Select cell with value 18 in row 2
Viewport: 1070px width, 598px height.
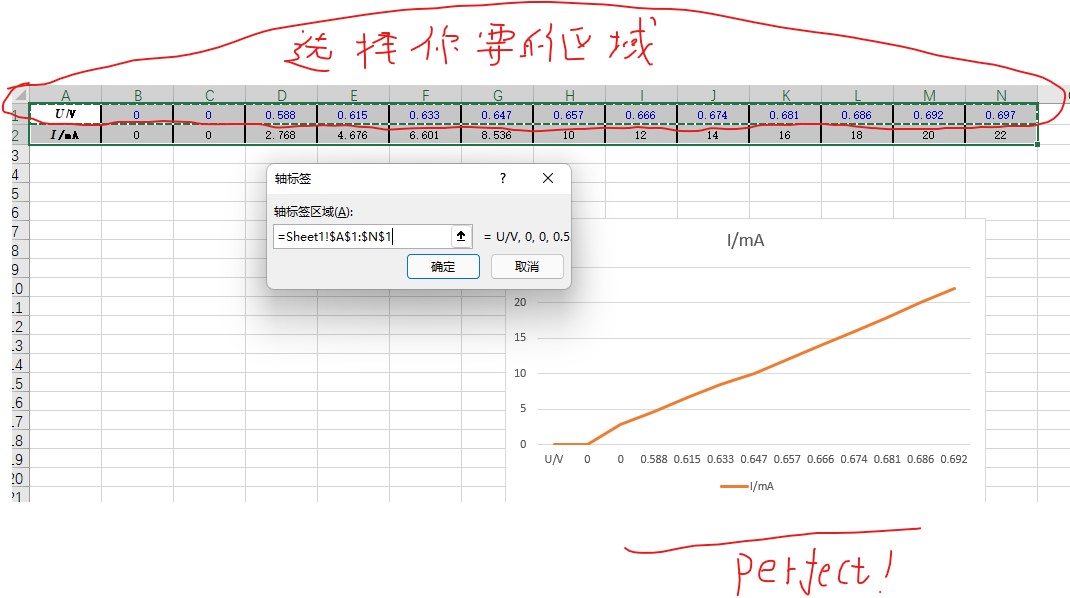[857, 135]
